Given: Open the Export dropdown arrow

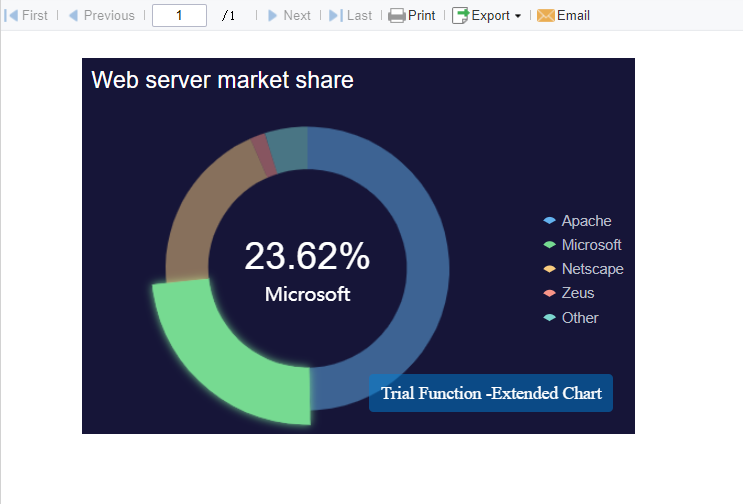Looking at the screenshot, I should click(x=518, y=16).
